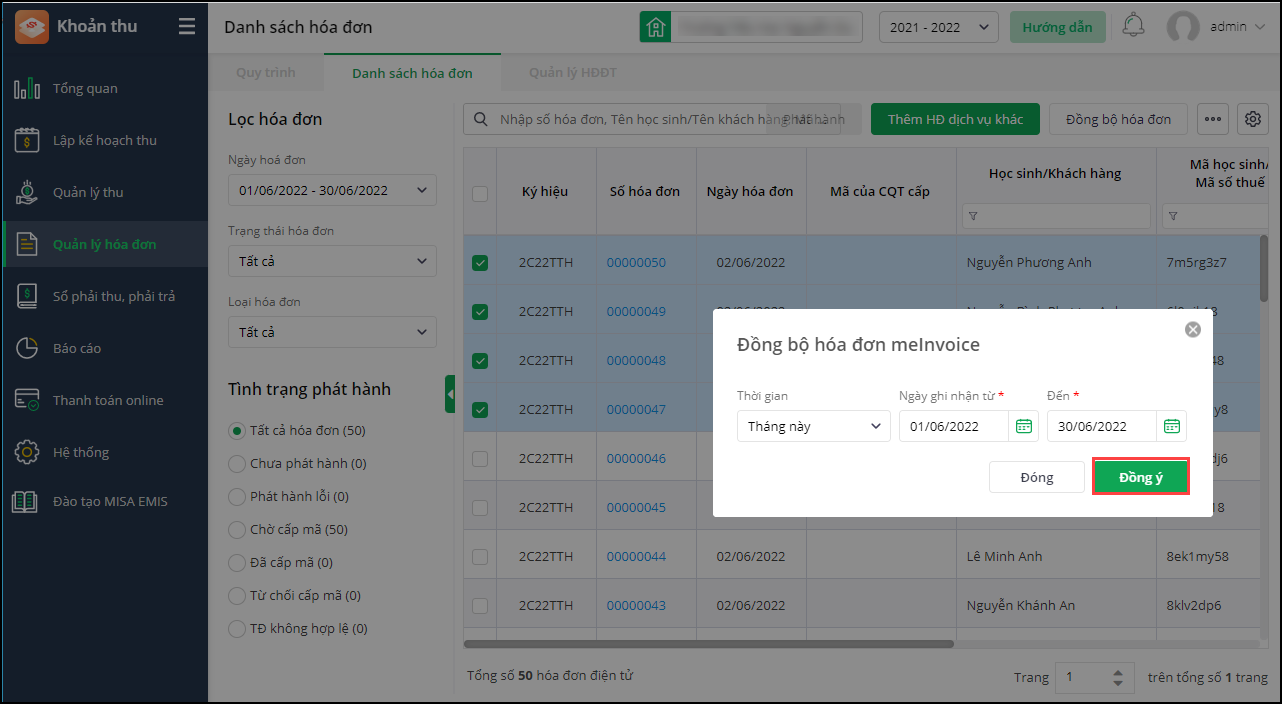This screenshot has width=1282, height=704.
Task: Open the school year 2021 - 2022 dropdown
Action: pos(938,27)
